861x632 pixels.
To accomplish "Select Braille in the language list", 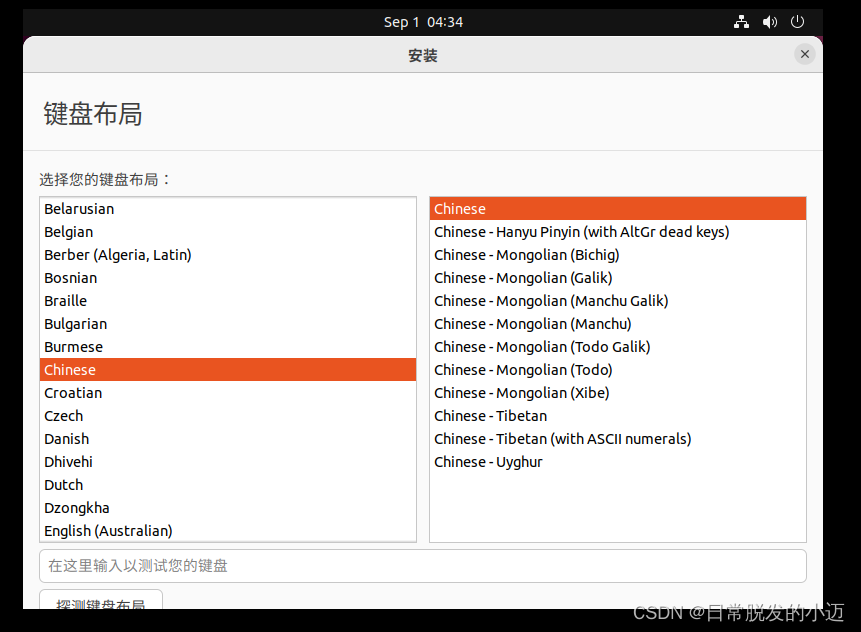I will [228, 301].
